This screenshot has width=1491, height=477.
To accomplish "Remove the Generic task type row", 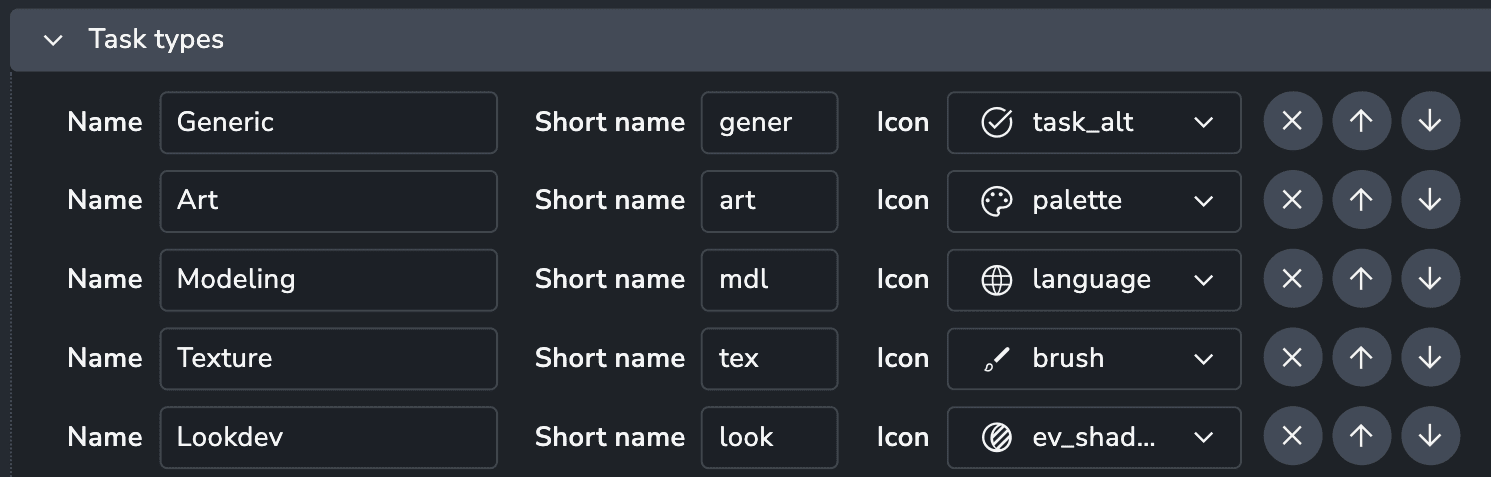I will 1292,122.
